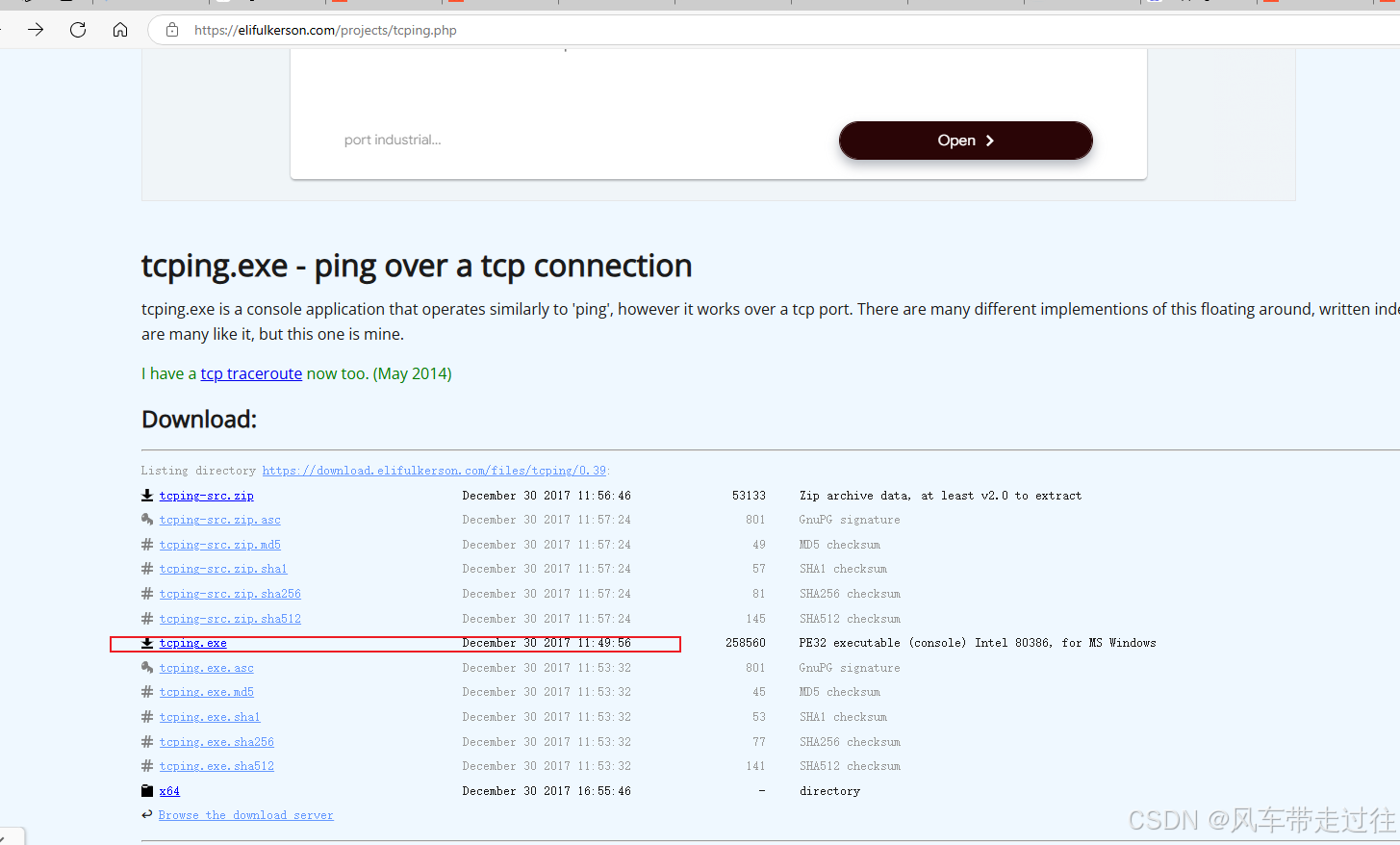Image resolution: width=1400 pixels, height=845 pixels.
Task: Click the 'December 30 2017 16:55:46' date
Action: tap(547, 791)
